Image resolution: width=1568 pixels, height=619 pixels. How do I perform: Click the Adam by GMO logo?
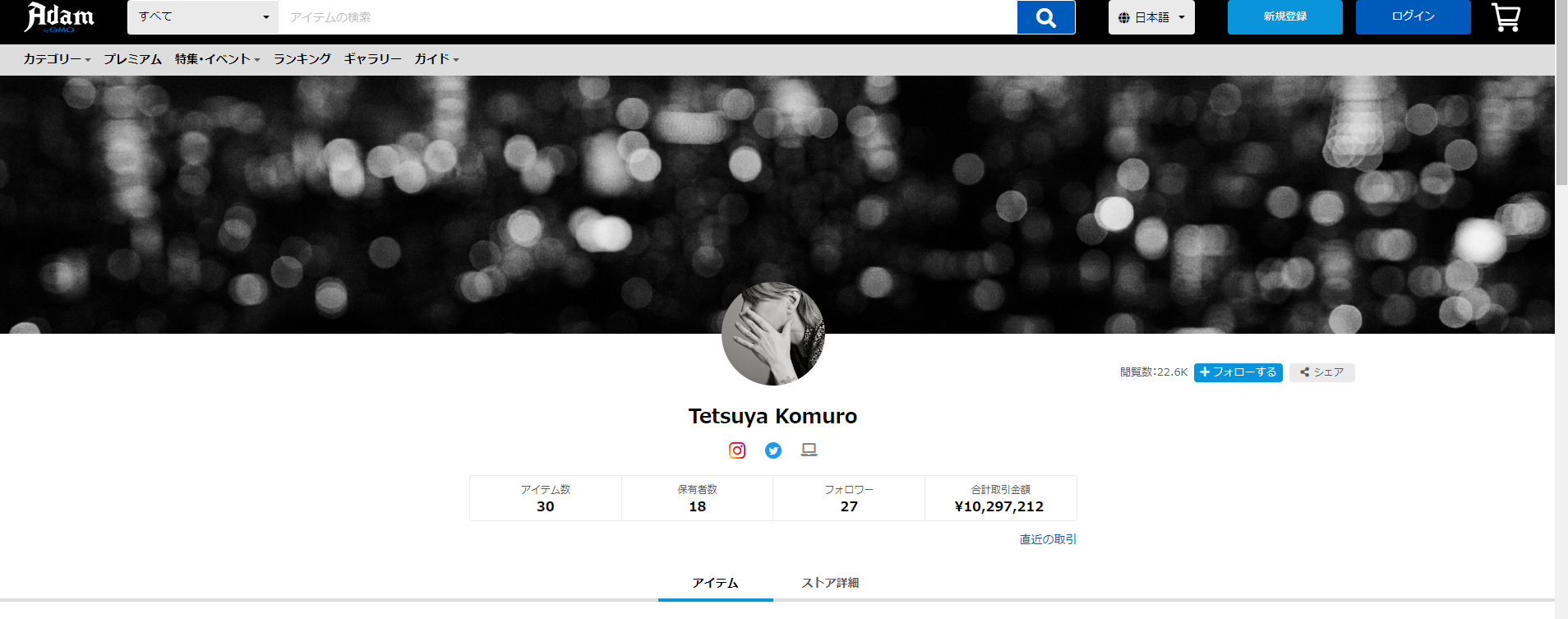coord(59,17)
